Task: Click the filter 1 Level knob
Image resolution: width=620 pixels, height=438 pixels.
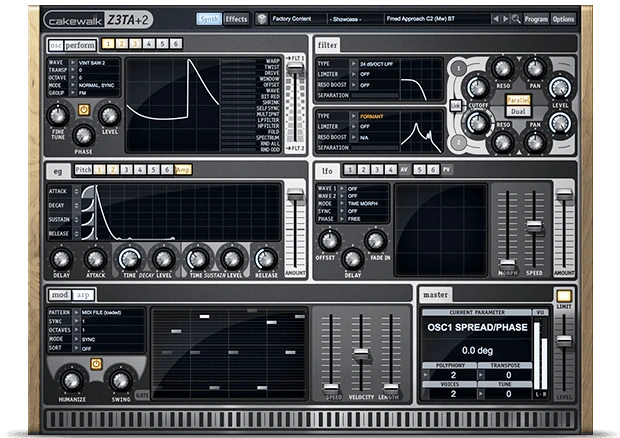Action: pos(560,88)
